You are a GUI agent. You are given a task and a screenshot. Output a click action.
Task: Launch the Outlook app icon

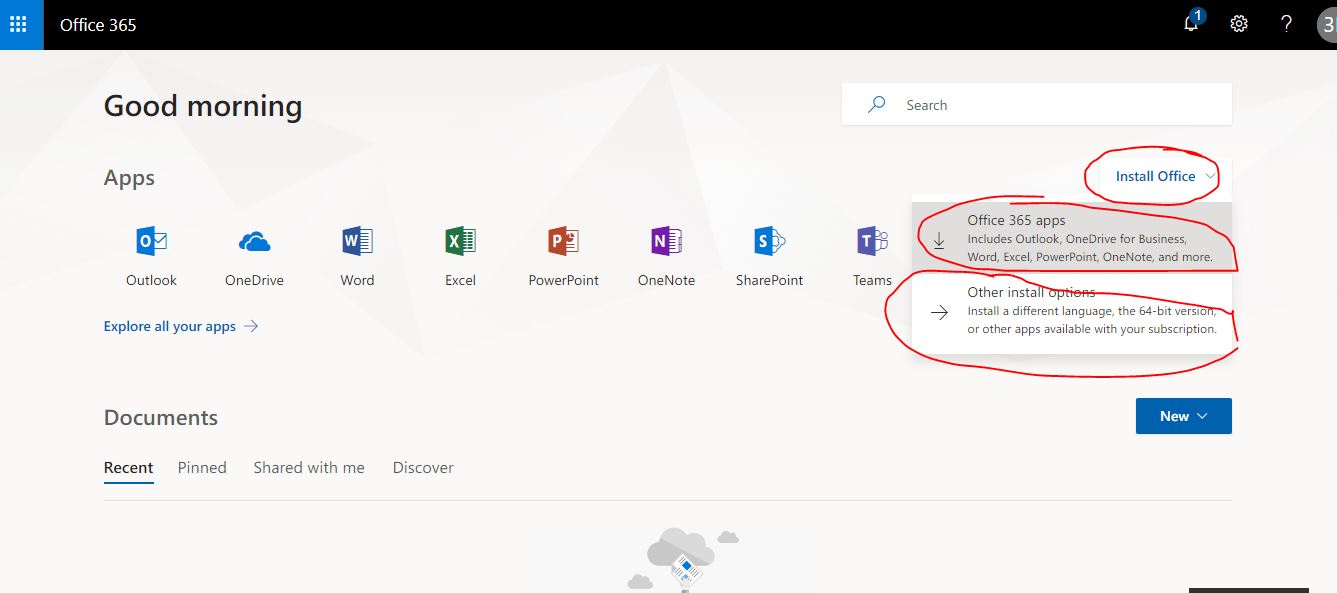pos(151,241)
